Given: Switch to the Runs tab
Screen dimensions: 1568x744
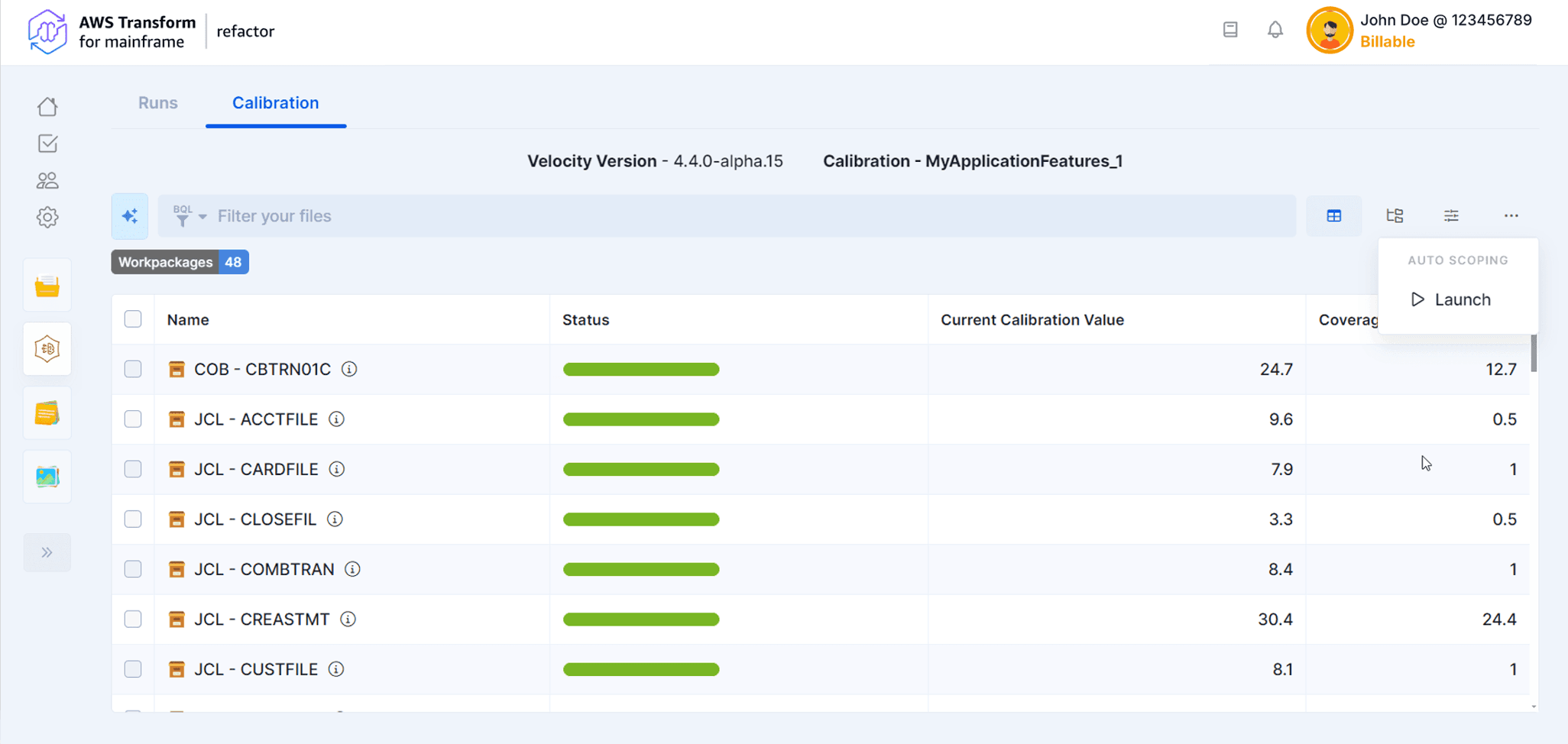Looking at the screenshot, I should (x=158, y=103).
